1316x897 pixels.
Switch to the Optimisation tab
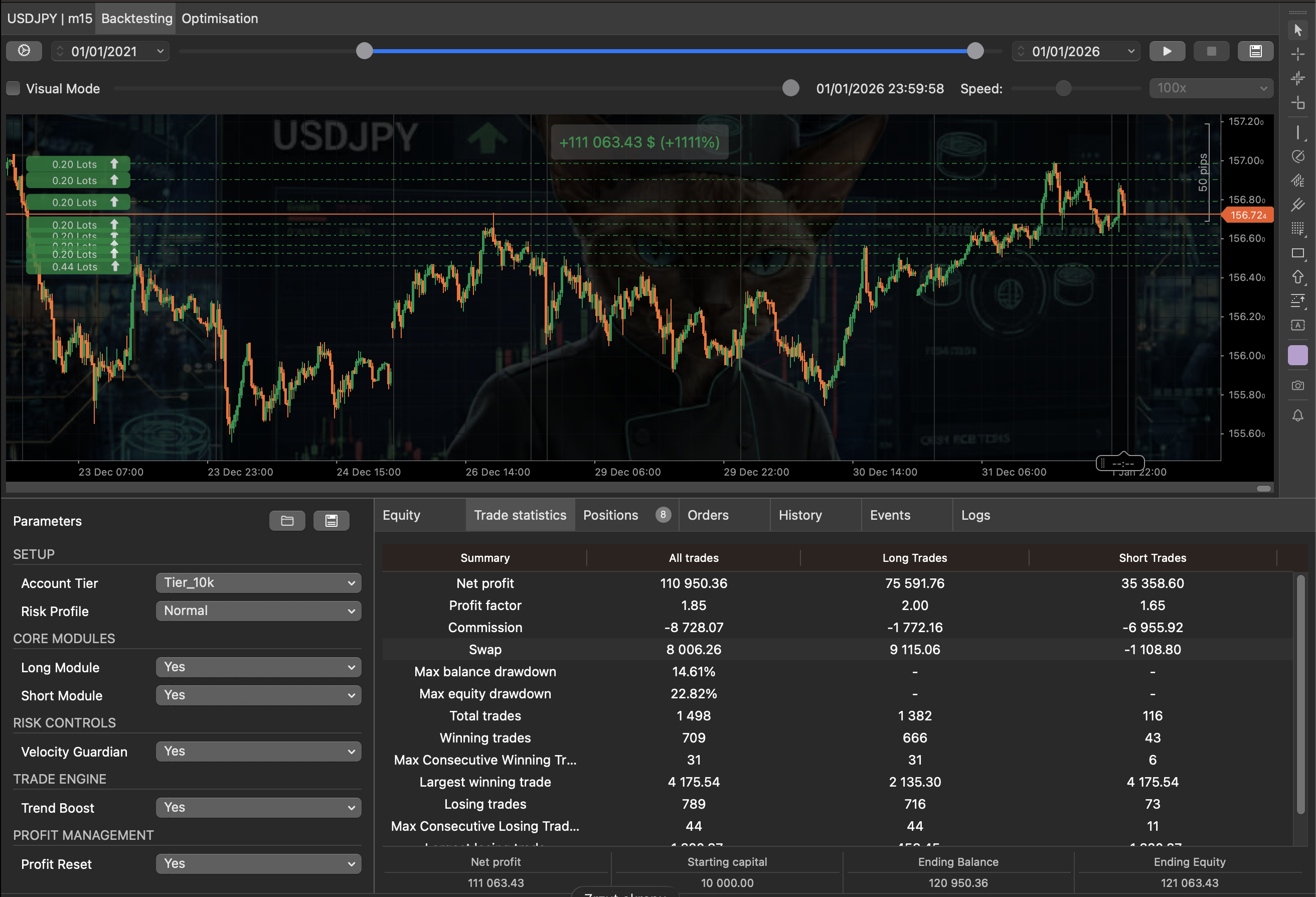220,18
